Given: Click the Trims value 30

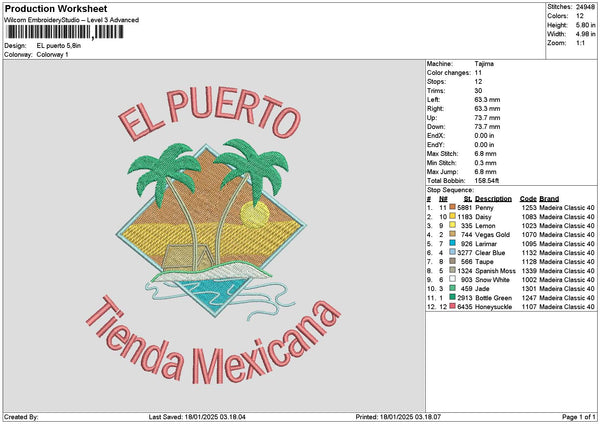Looking at the screenshot, I should (478, 91).
